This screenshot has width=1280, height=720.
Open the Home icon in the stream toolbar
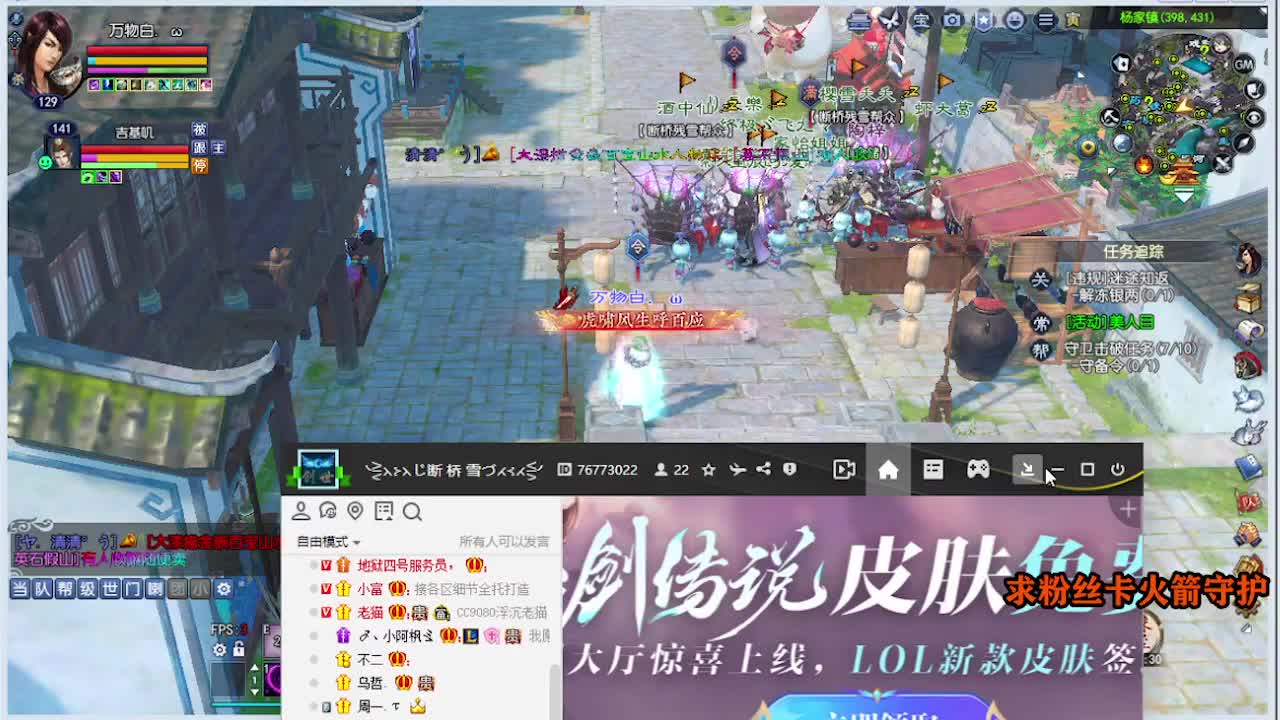coord(890,470)
